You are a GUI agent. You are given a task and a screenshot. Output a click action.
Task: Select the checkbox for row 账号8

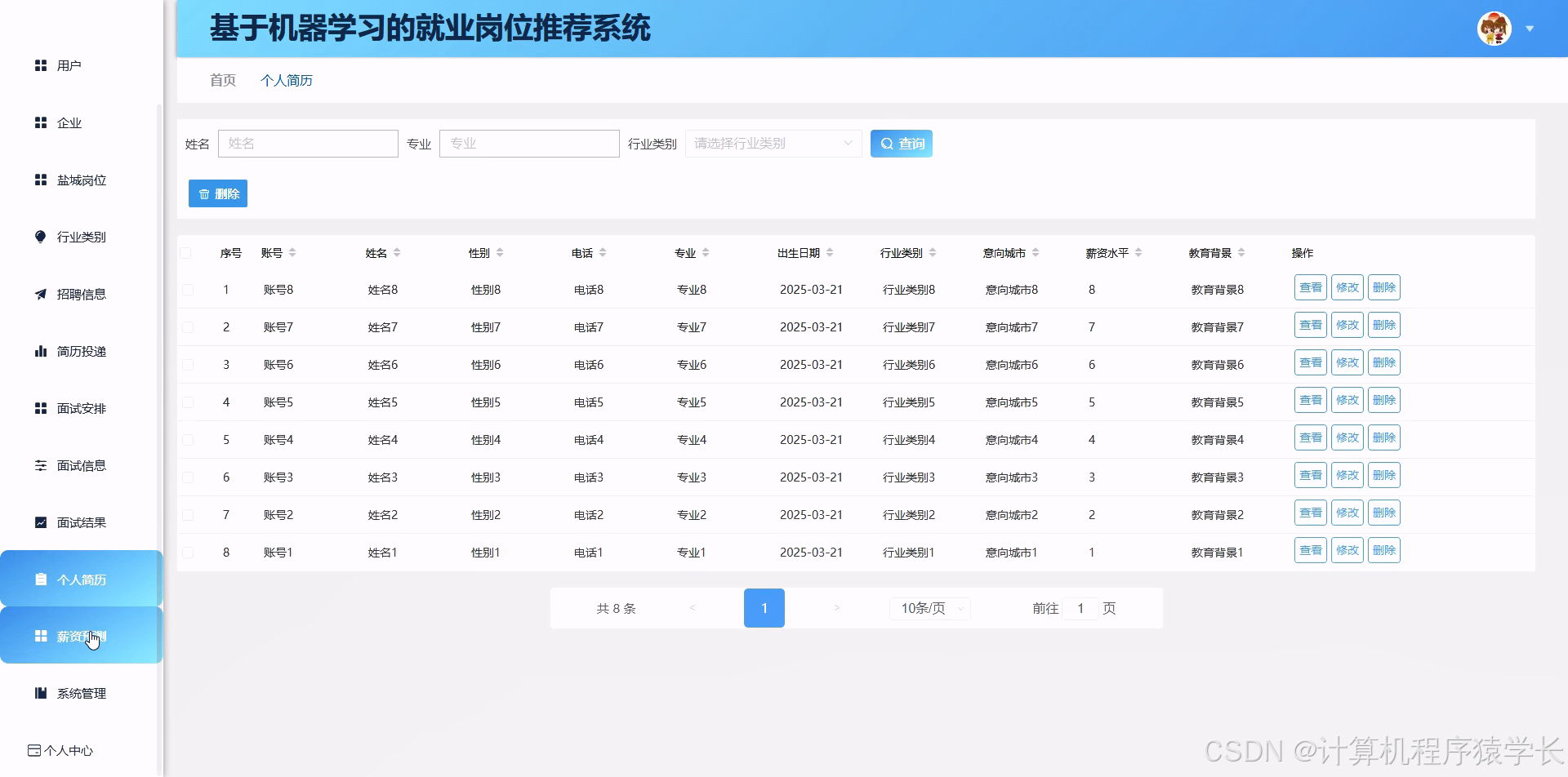(188, 289)
